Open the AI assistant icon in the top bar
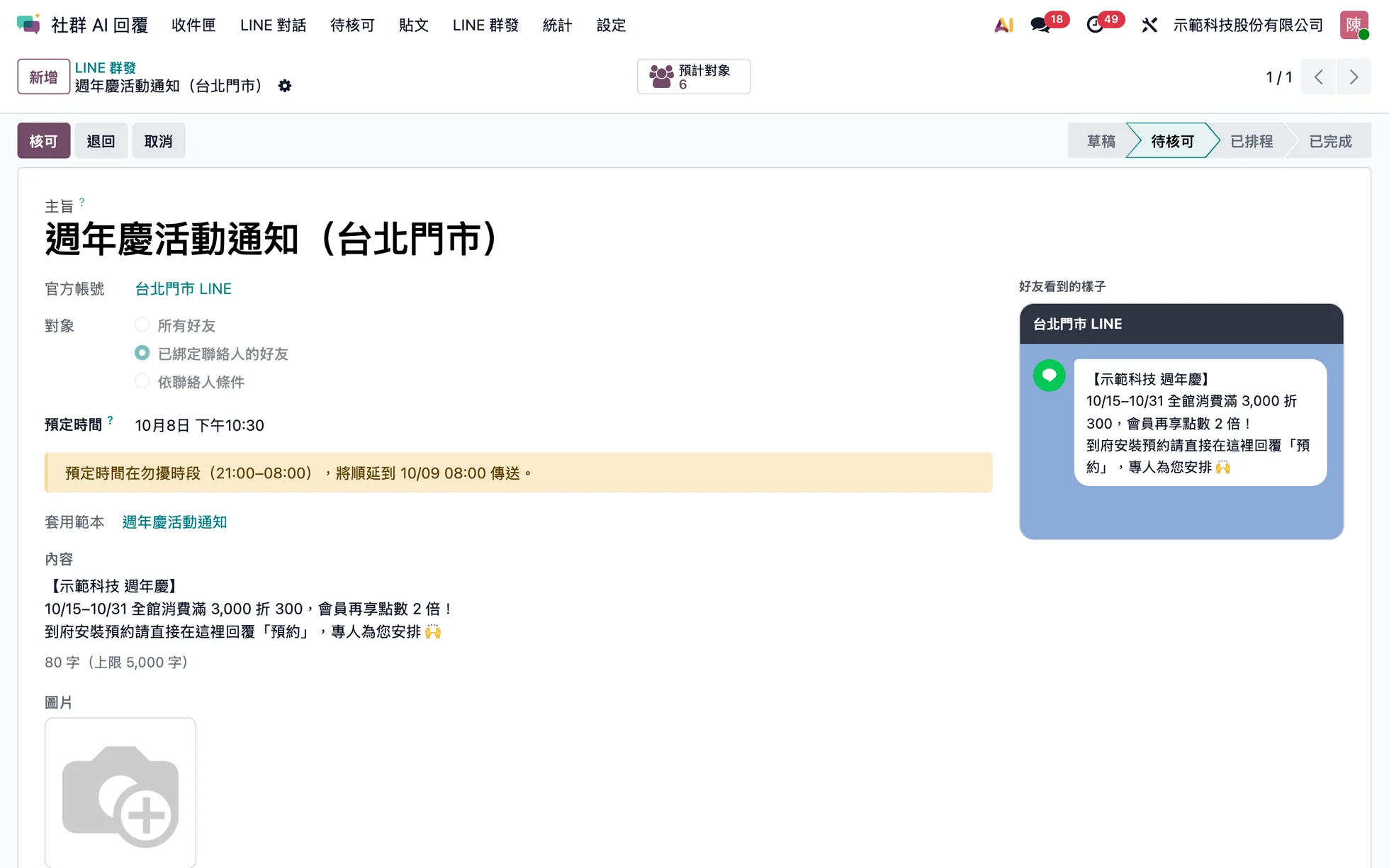This screenshot has height=868, width=1389. pos(1003,25)
